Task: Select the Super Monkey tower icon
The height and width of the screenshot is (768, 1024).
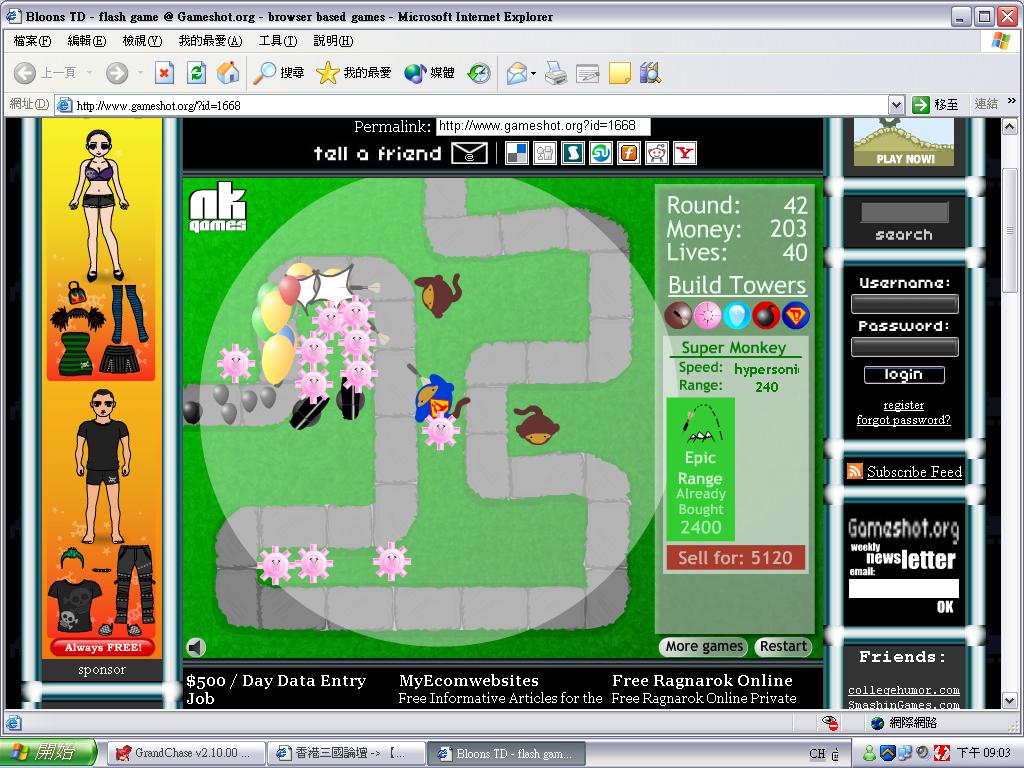Action: (795, 315)
